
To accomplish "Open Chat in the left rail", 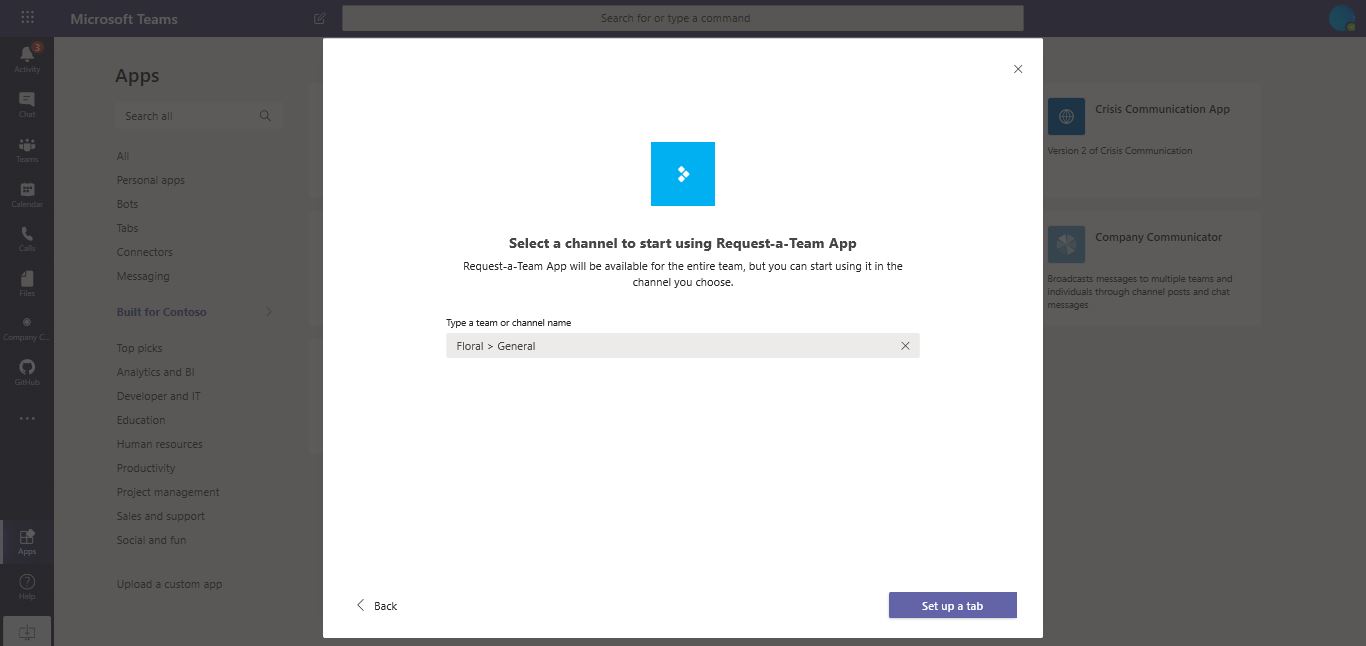I will (x=27, y=104).
